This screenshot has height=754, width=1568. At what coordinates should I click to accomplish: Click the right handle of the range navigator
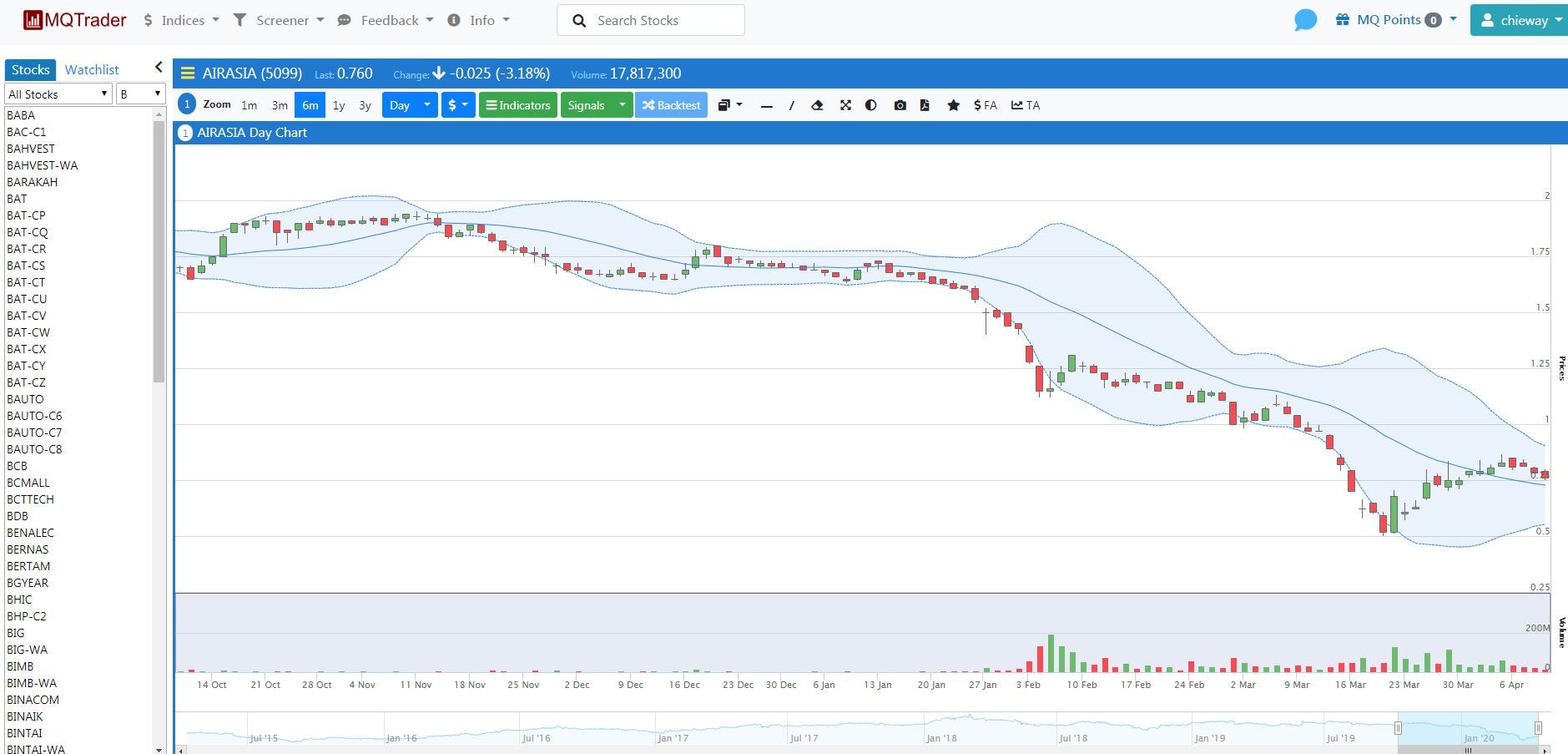[x=1538, y=727]
